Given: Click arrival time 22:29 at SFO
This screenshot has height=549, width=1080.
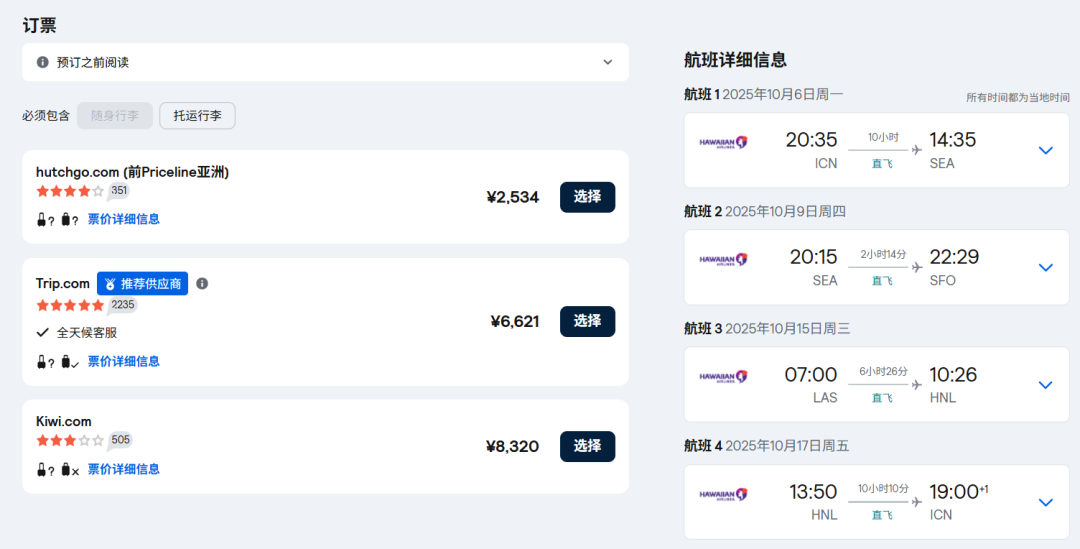Looking at the screenshot, I should pyautogui.click(x=954, y=257).
